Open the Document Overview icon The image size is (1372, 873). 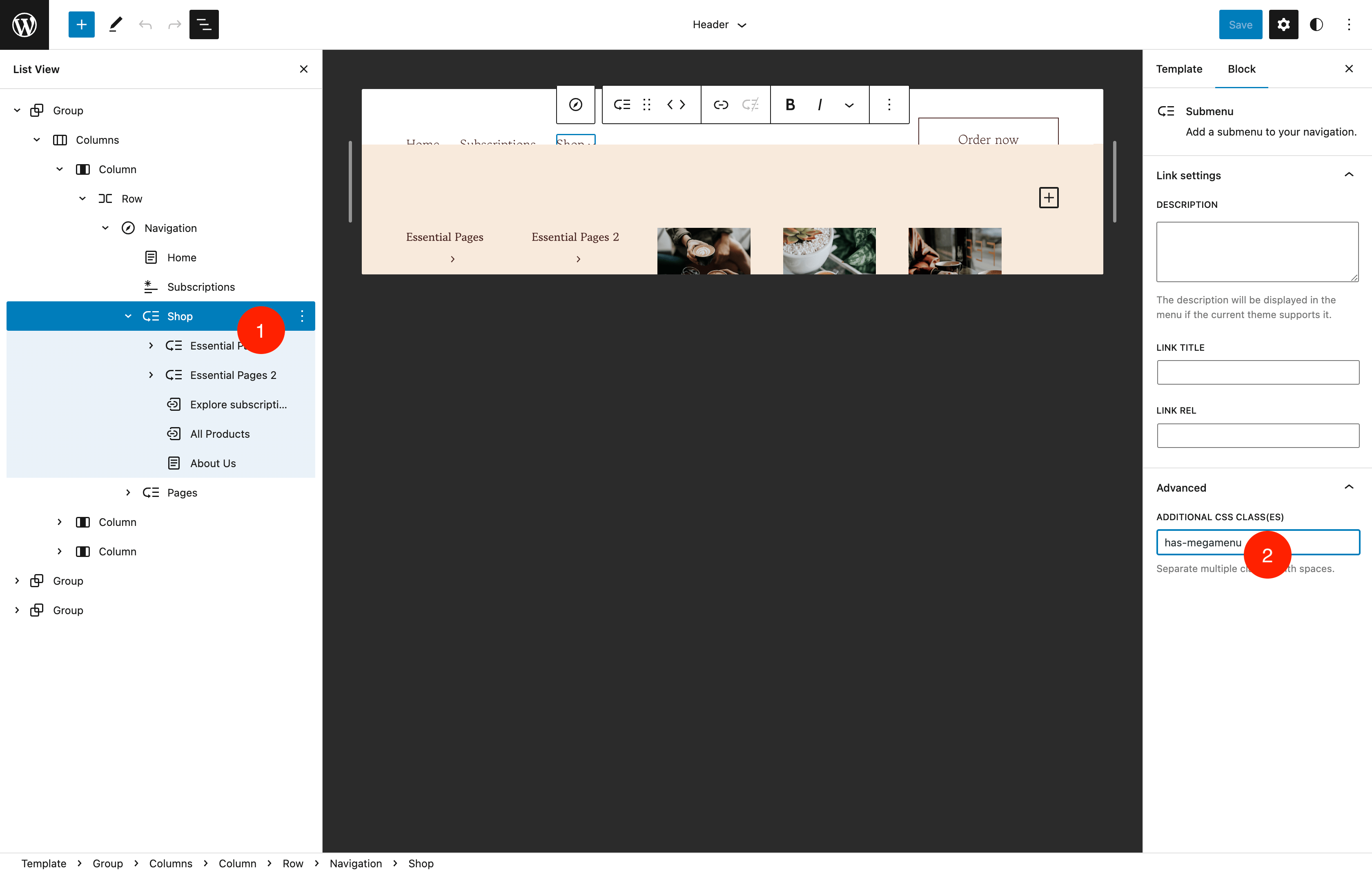pyautogui.click(x=203, y=24)
